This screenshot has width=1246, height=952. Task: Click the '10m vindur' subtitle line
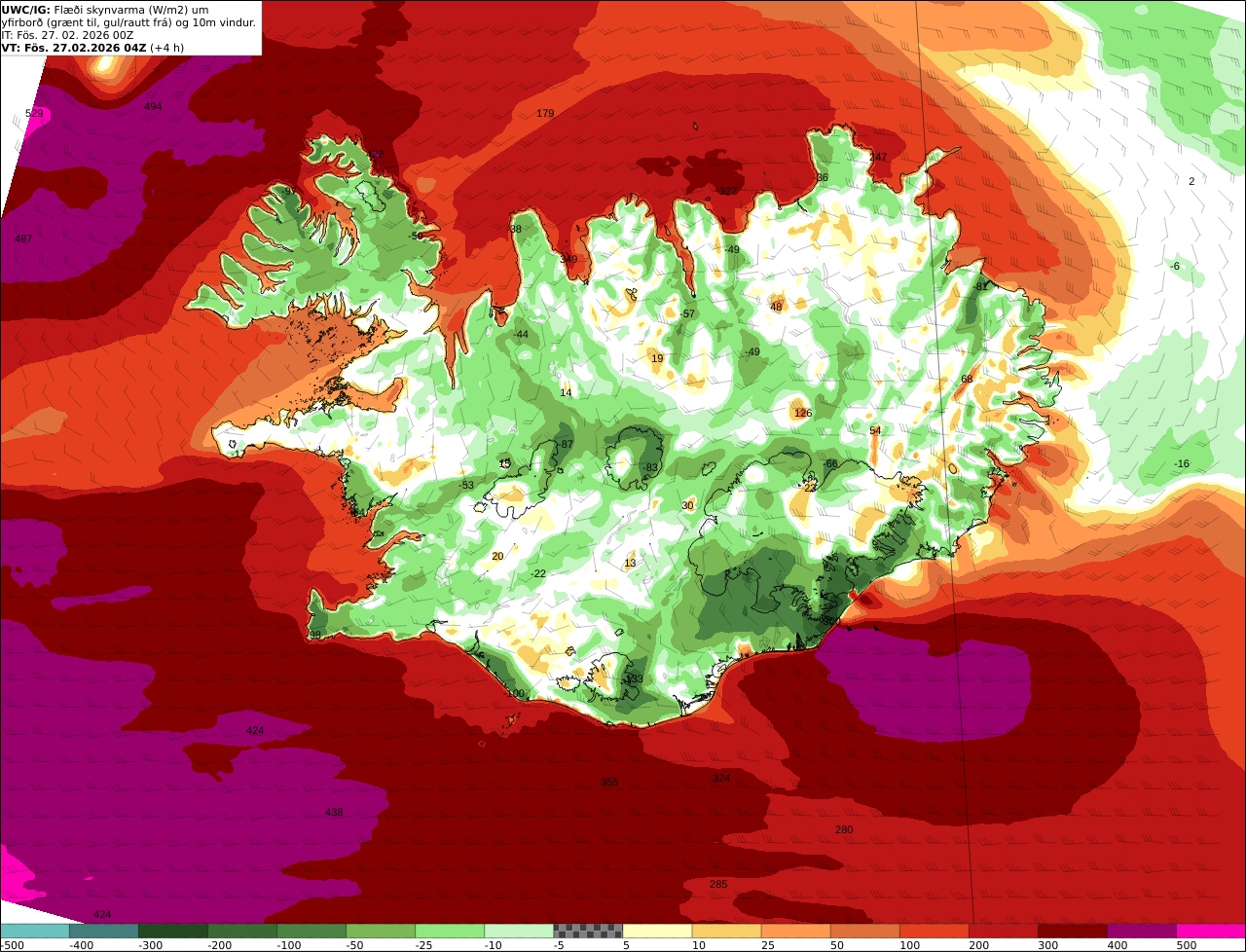point(128,21)
